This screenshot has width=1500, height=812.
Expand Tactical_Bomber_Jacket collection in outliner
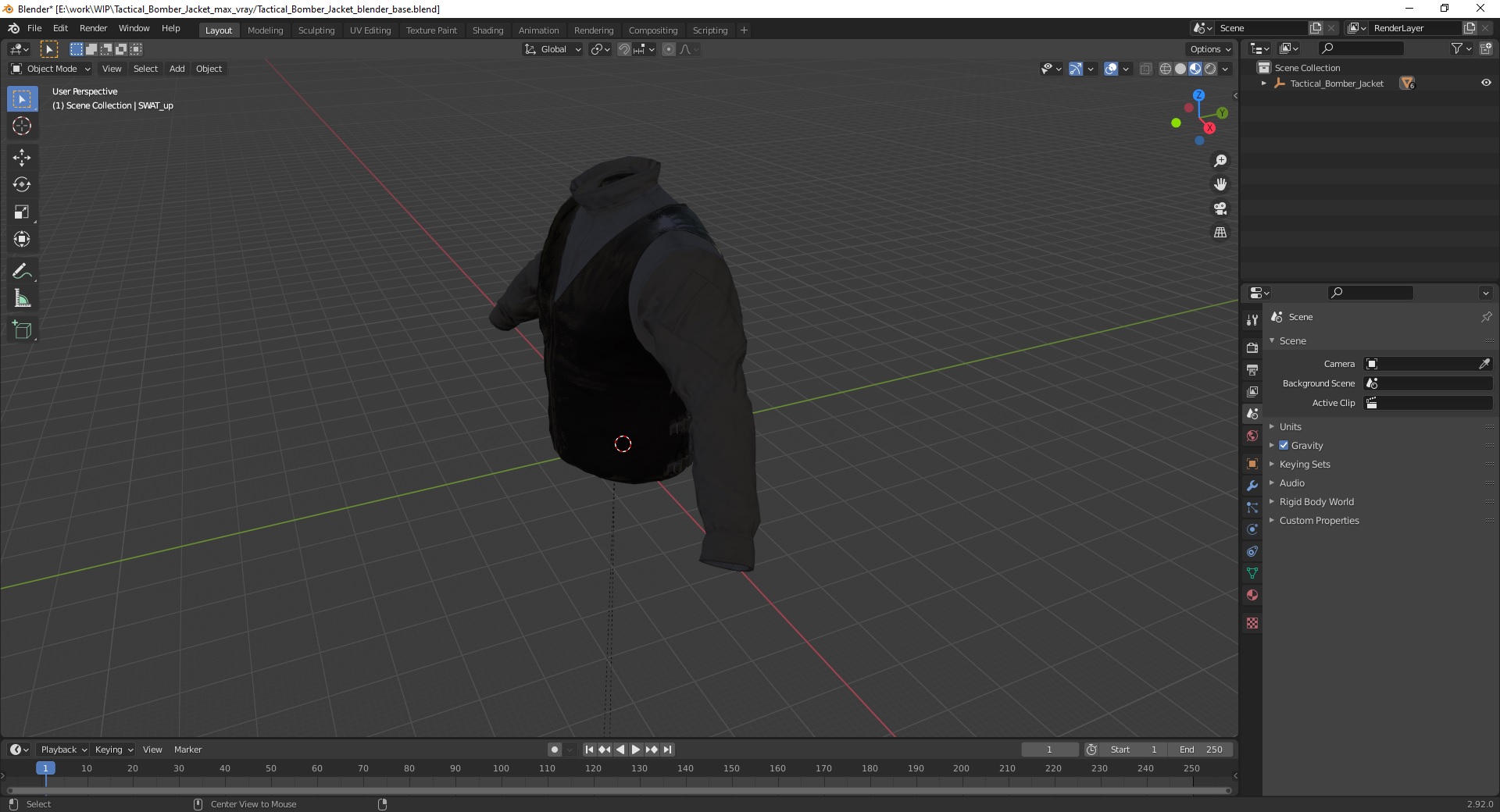[1263, 84]
